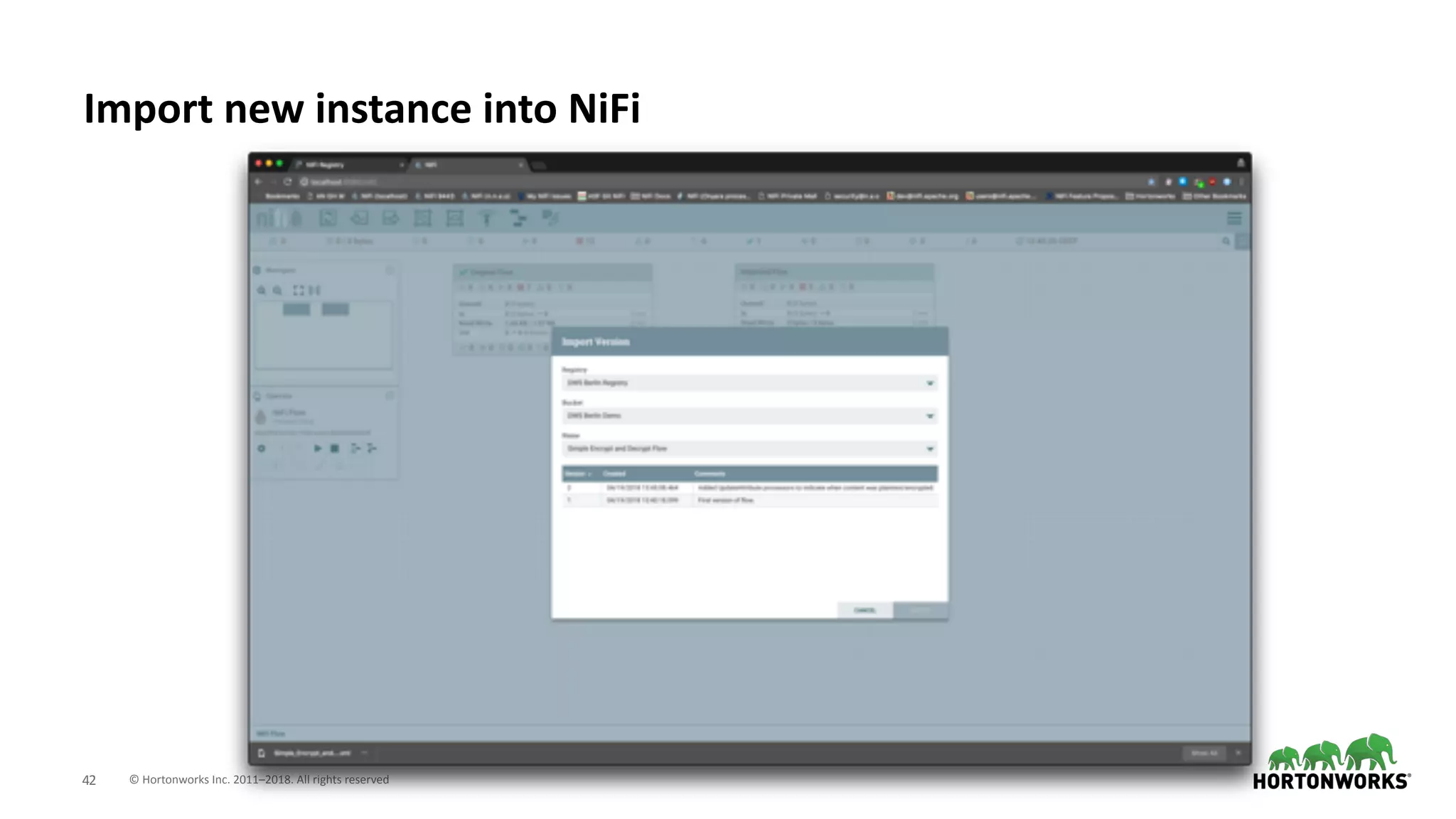The width and height of the screenshot is (1456, 819).
Task: Open download item chevron menu
Action: click(365, 753)
